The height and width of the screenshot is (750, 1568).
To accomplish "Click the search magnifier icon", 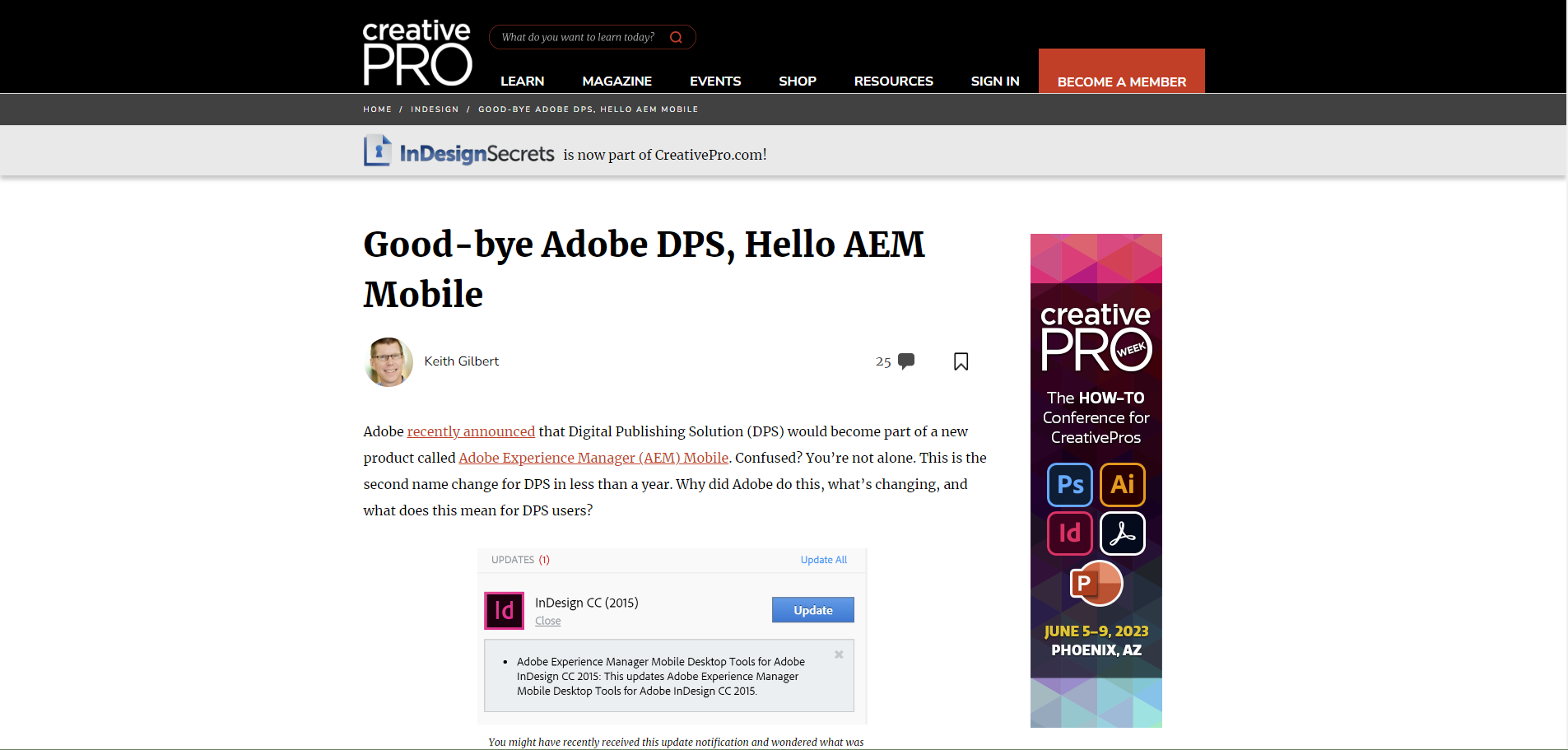I will (676, 37).
